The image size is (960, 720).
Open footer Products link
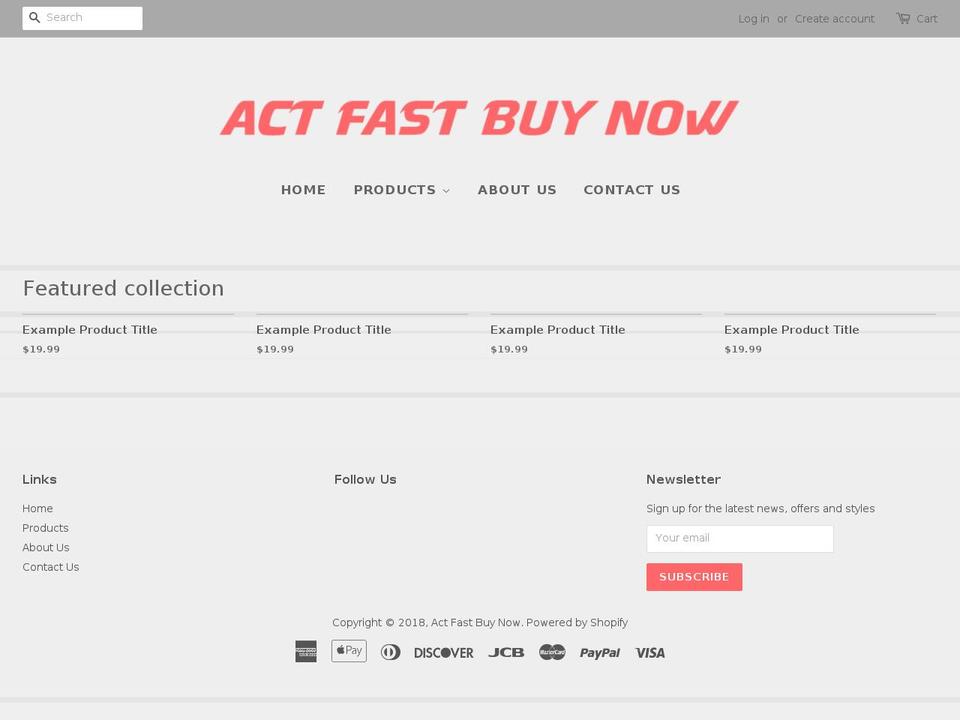[45, 528]
